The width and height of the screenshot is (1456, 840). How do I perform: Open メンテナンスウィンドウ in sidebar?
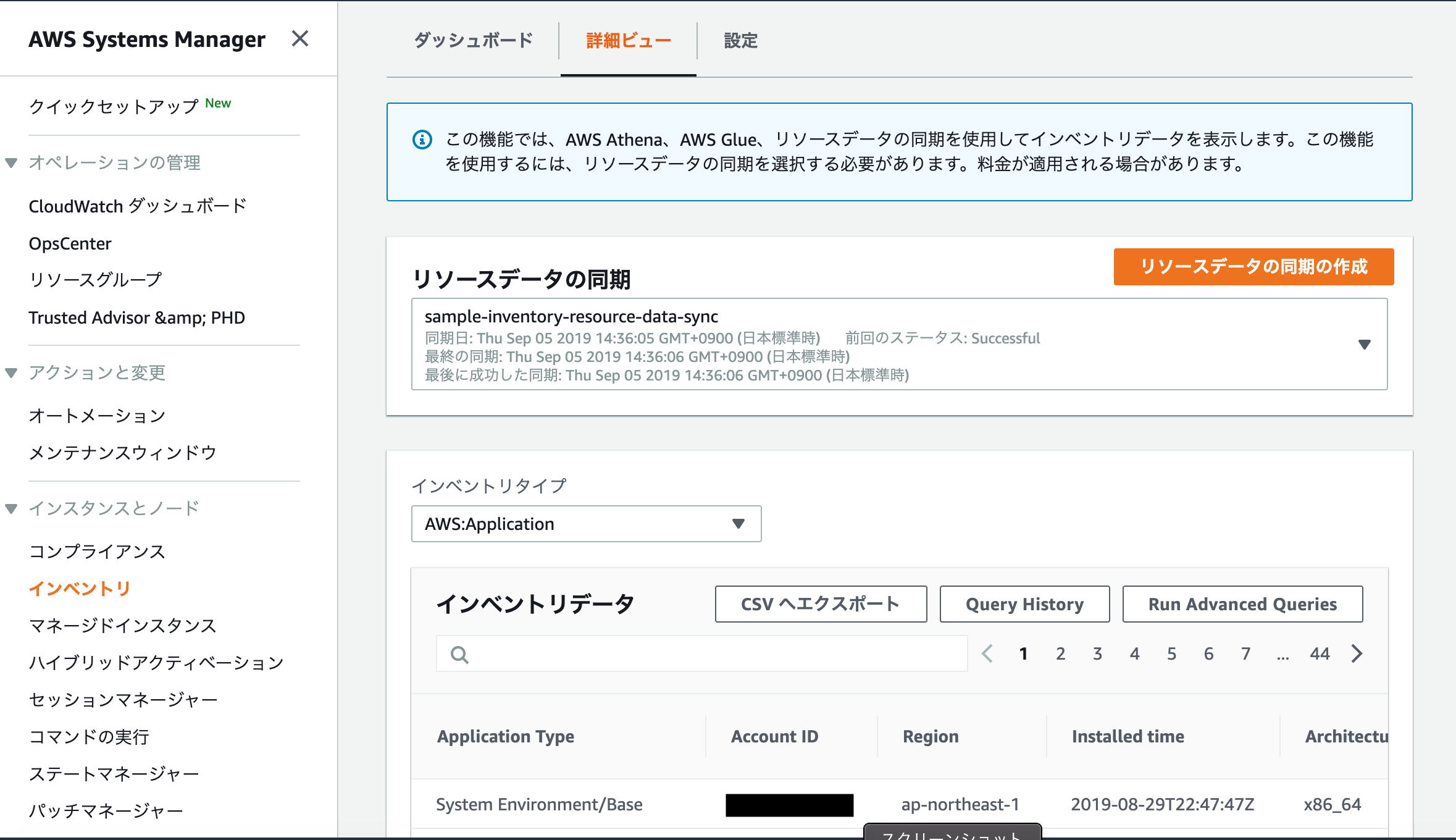click(122, 453)
